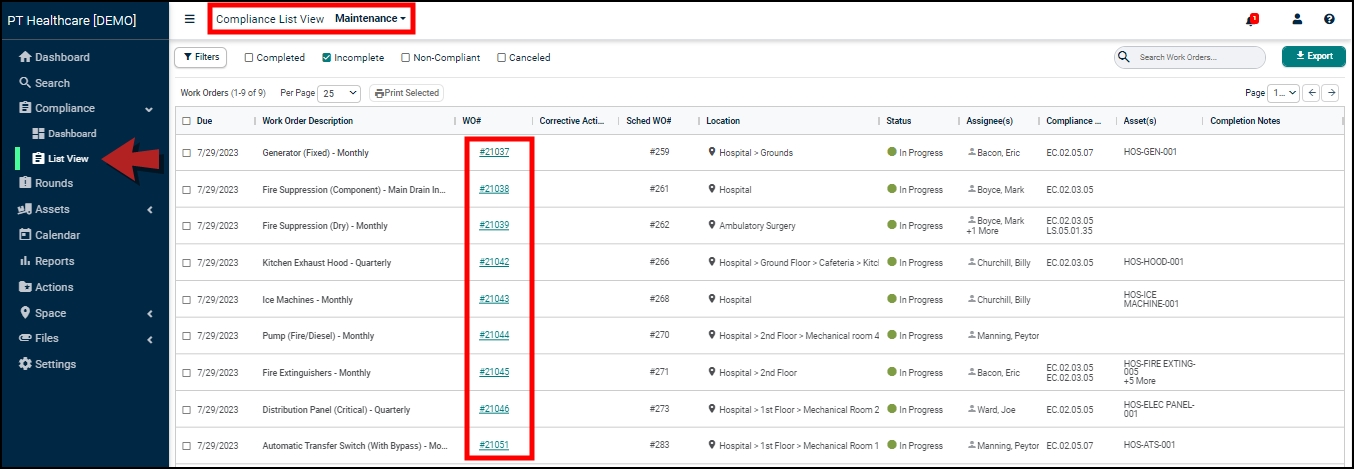
Task: Open the Per Page 25 dropdown
Action: point(339,93)
